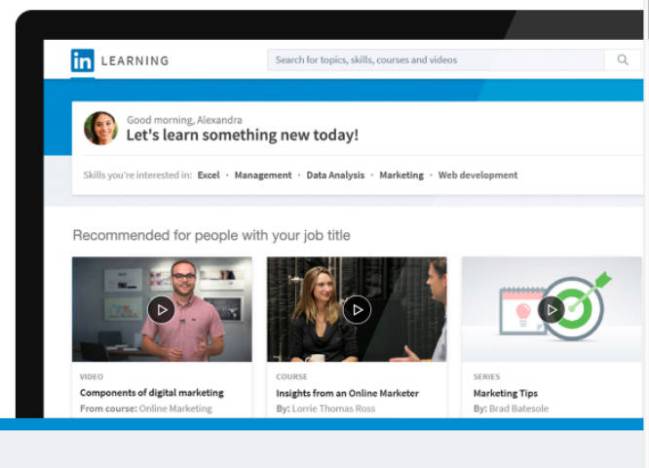The height and width of the screenshot is (468, 649).
Task: Open the 'Components of digital marketing' title
Action: 151,393
